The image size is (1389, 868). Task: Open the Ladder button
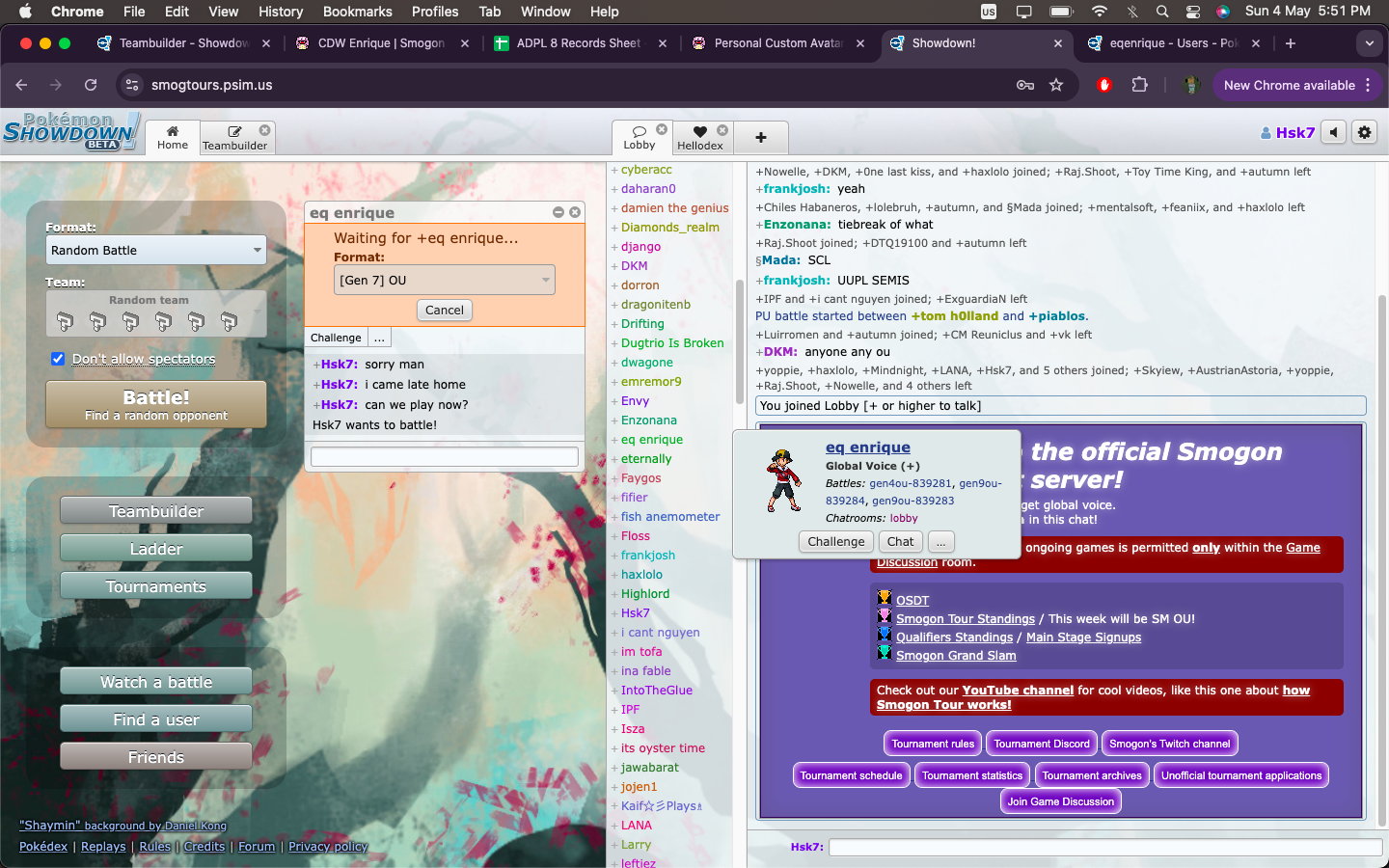pos(156,549)
